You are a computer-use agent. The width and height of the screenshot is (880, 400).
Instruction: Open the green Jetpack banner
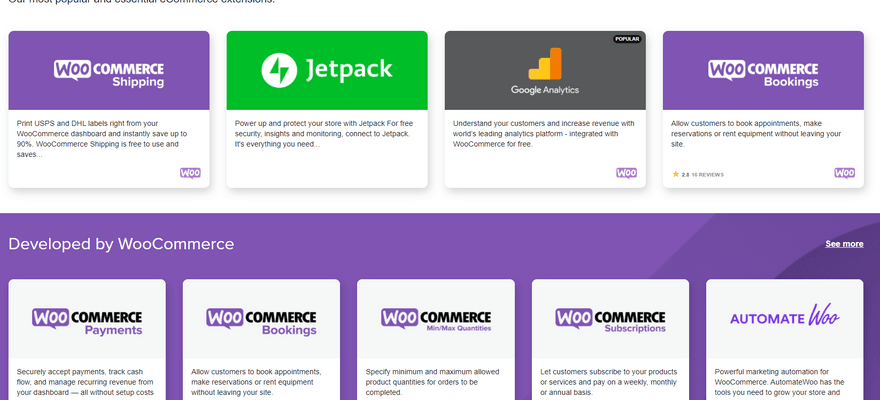point(327,70)
